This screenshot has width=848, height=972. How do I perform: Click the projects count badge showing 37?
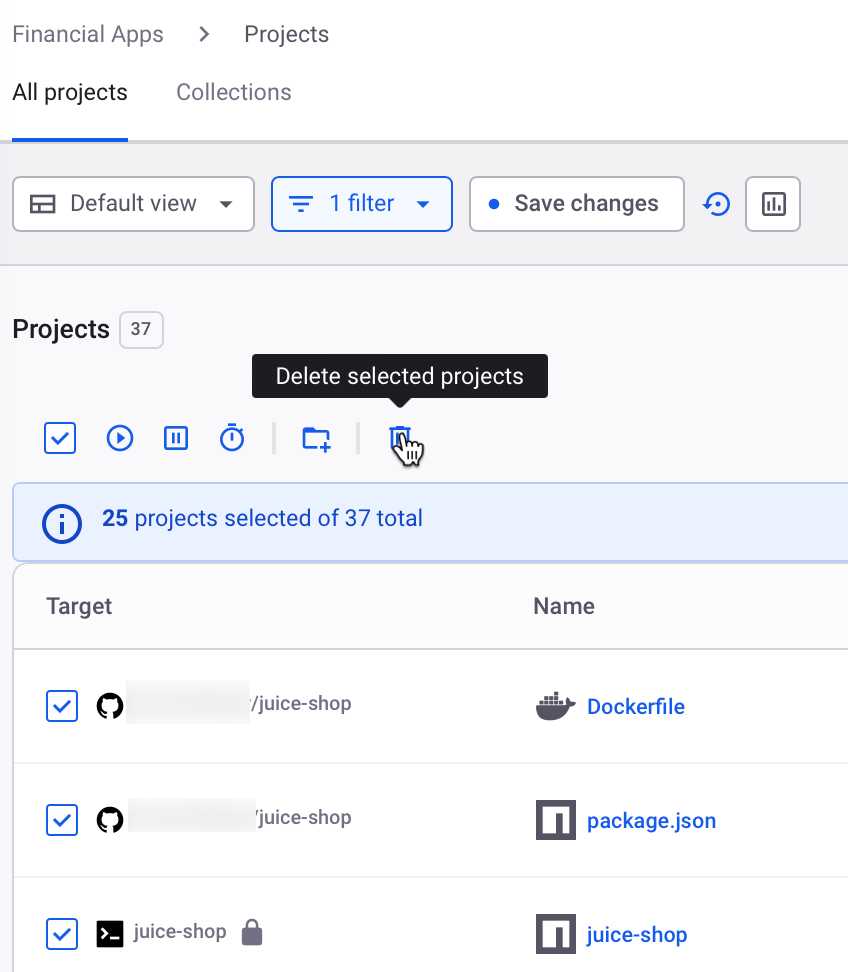pos(140,329)
